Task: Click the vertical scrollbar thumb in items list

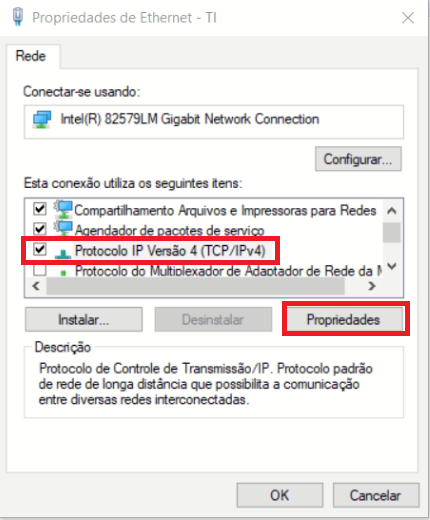Action: coord(392,233)
